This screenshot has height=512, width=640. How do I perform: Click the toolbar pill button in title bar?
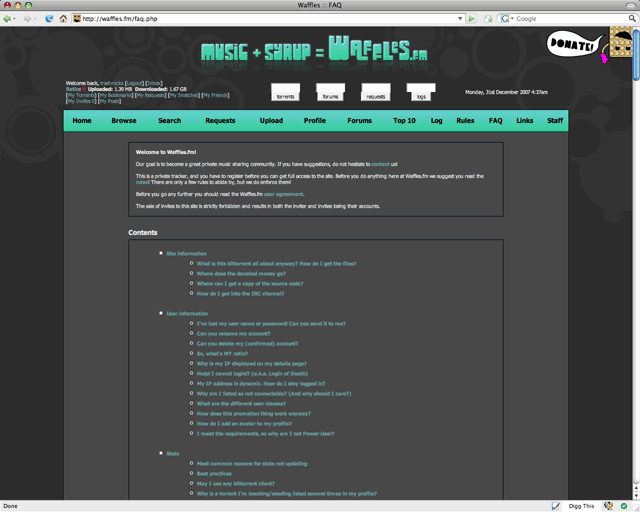[x=631, y=5]
